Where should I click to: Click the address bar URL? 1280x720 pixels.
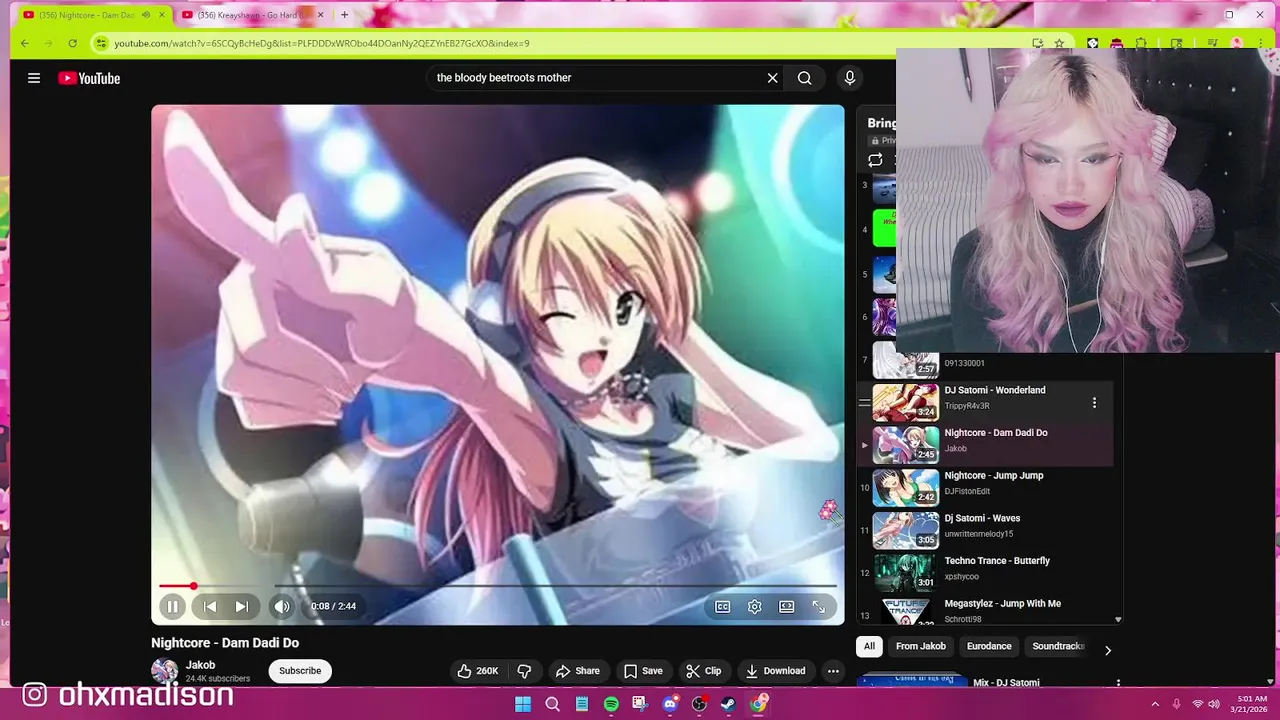click(322, 43)
